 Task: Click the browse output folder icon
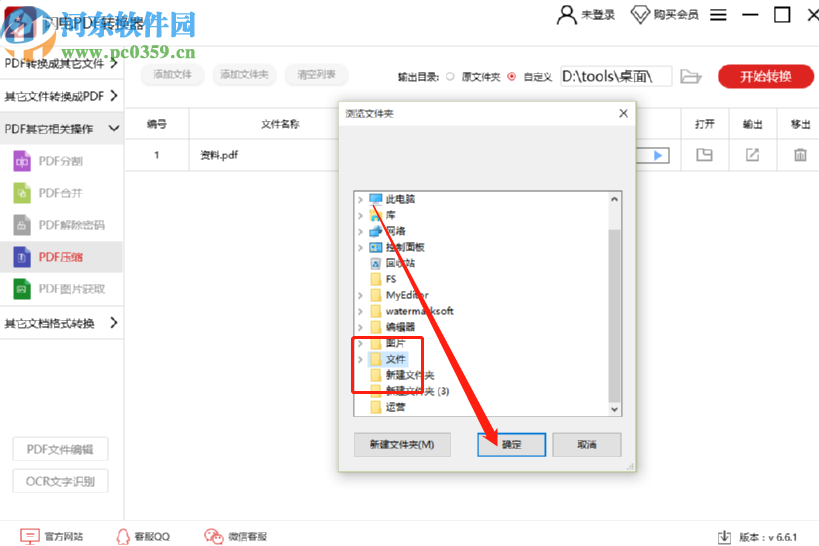[x=691, y=77]
